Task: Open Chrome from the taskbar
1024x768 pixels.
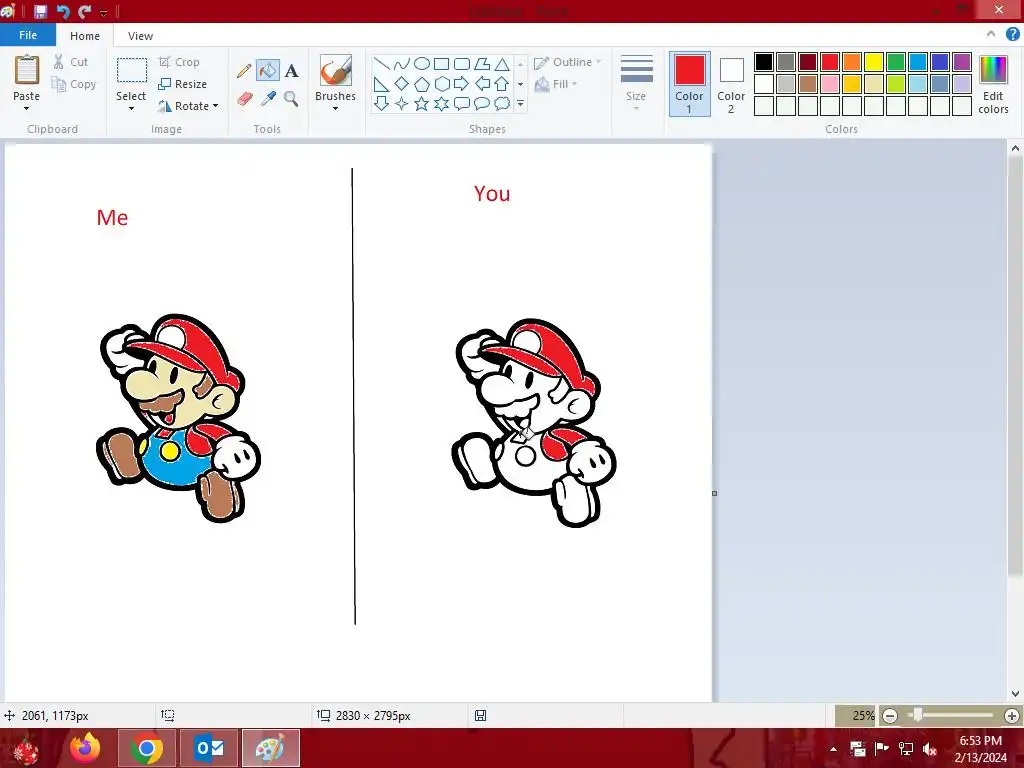Action: (147, 748)
